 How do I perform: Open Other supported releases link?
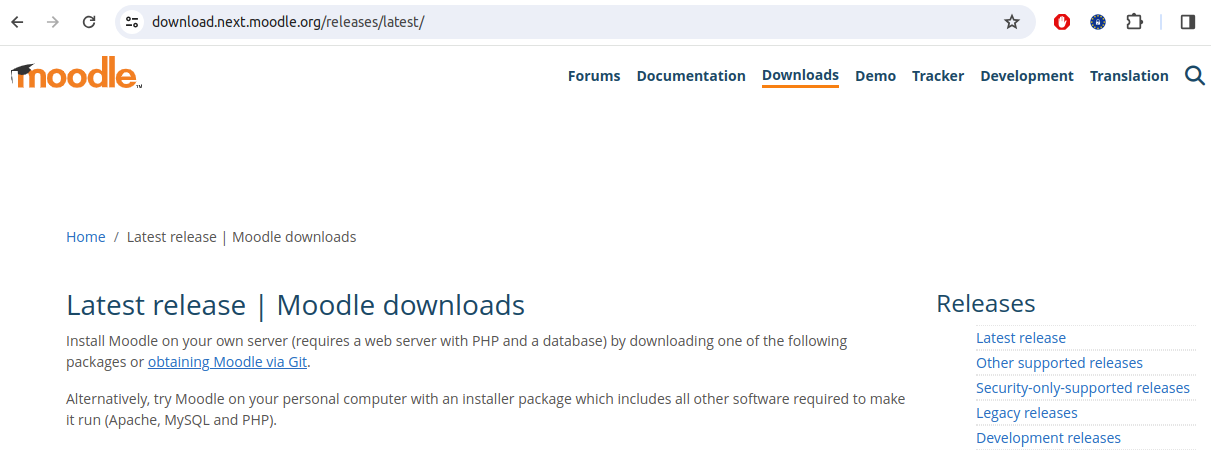click(x=1059, y=363)
